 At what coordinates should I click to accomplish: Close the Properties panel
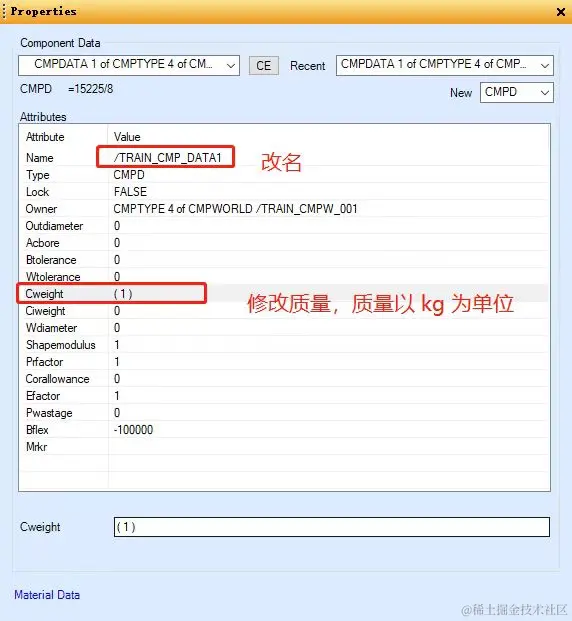[561, 12]
